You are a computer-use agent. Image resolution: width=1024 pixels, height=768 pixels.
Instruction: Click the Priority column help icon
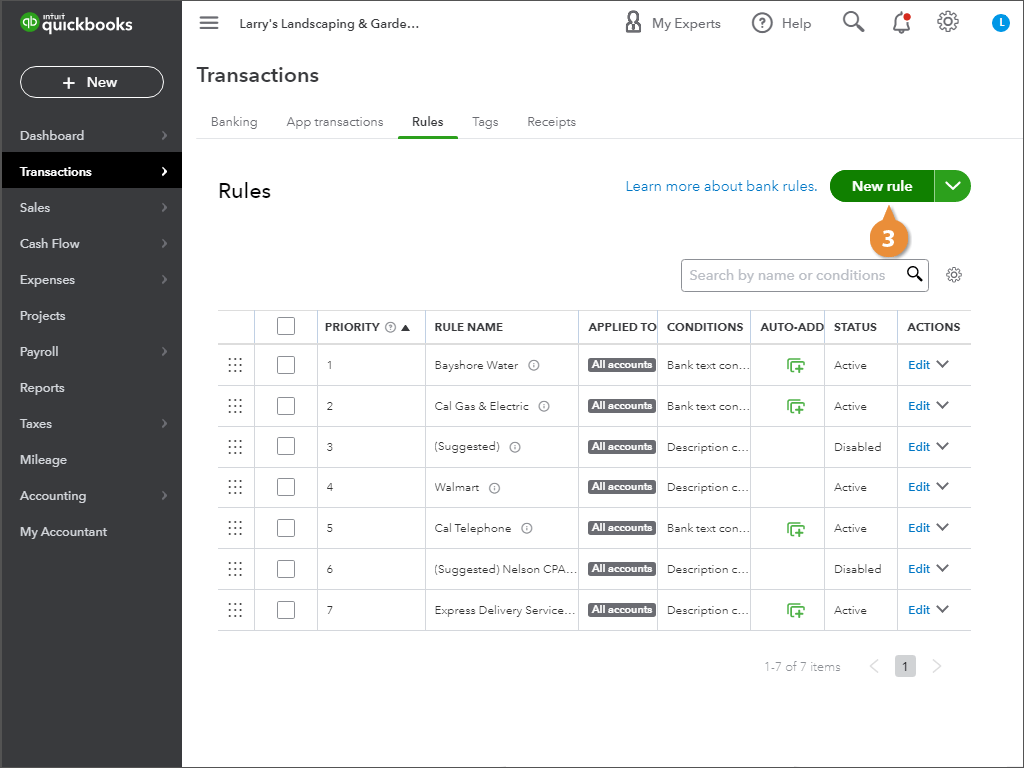[391, 327]
